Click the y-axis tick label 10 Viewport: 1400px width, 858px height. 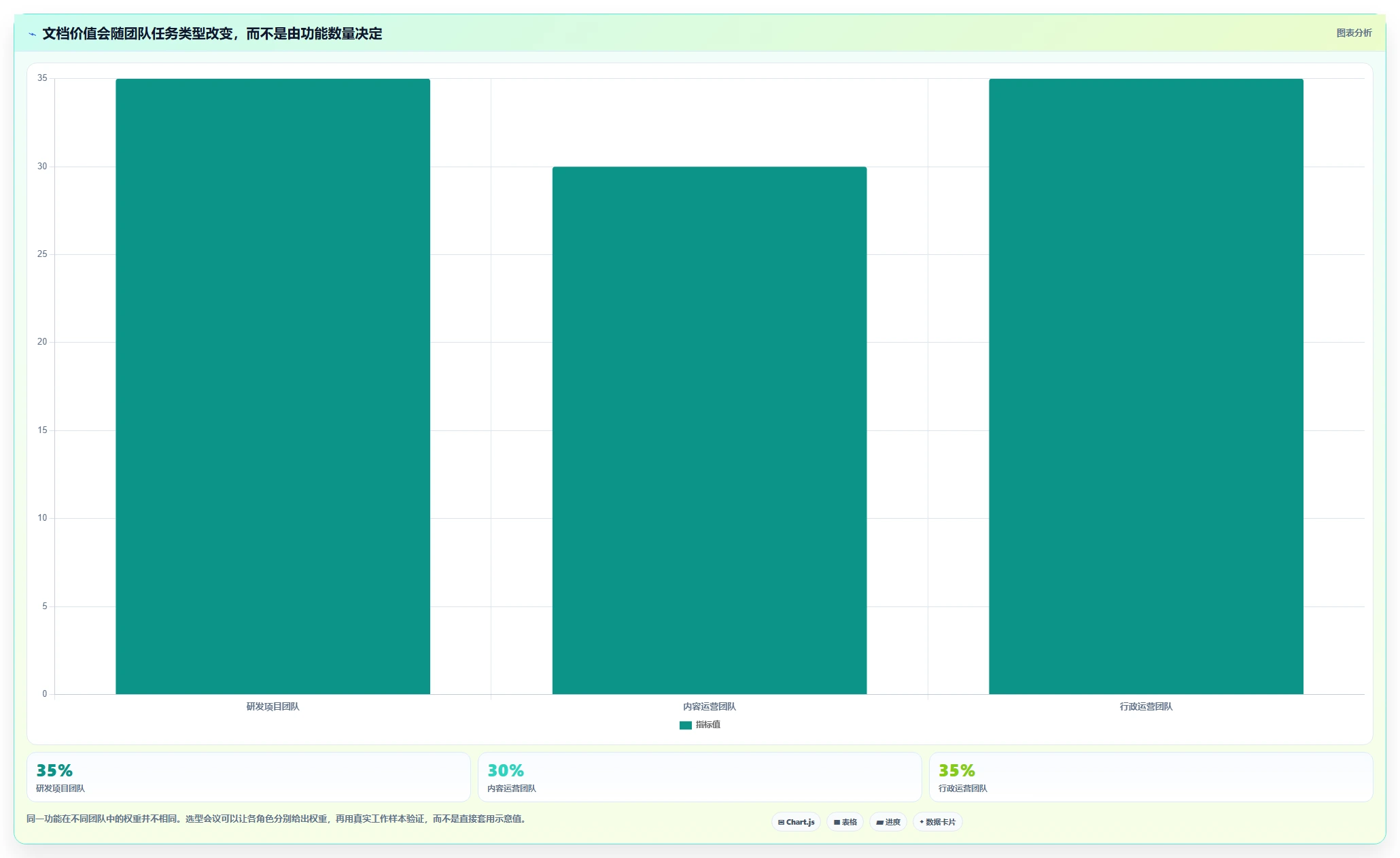(42, 518)
